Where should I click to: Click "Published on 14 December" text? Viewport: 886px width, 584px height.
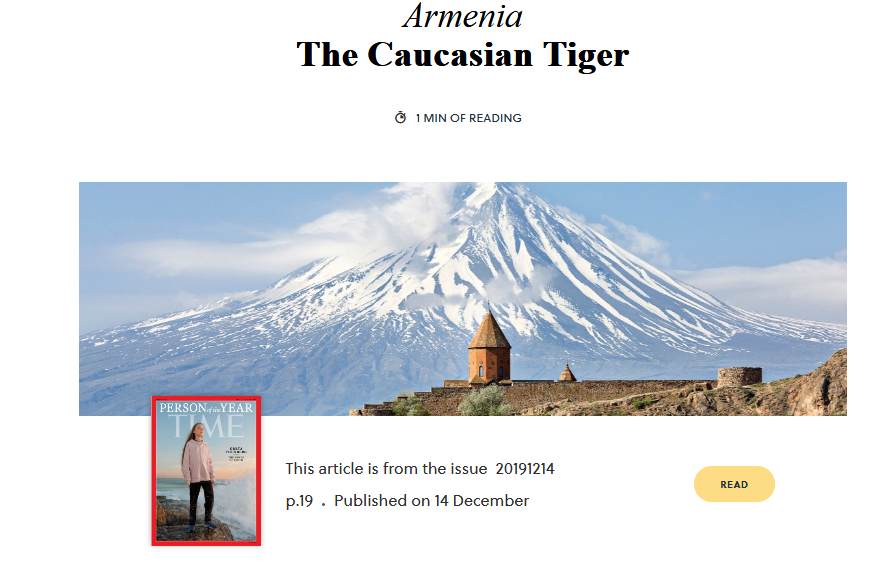click(431, 501)
